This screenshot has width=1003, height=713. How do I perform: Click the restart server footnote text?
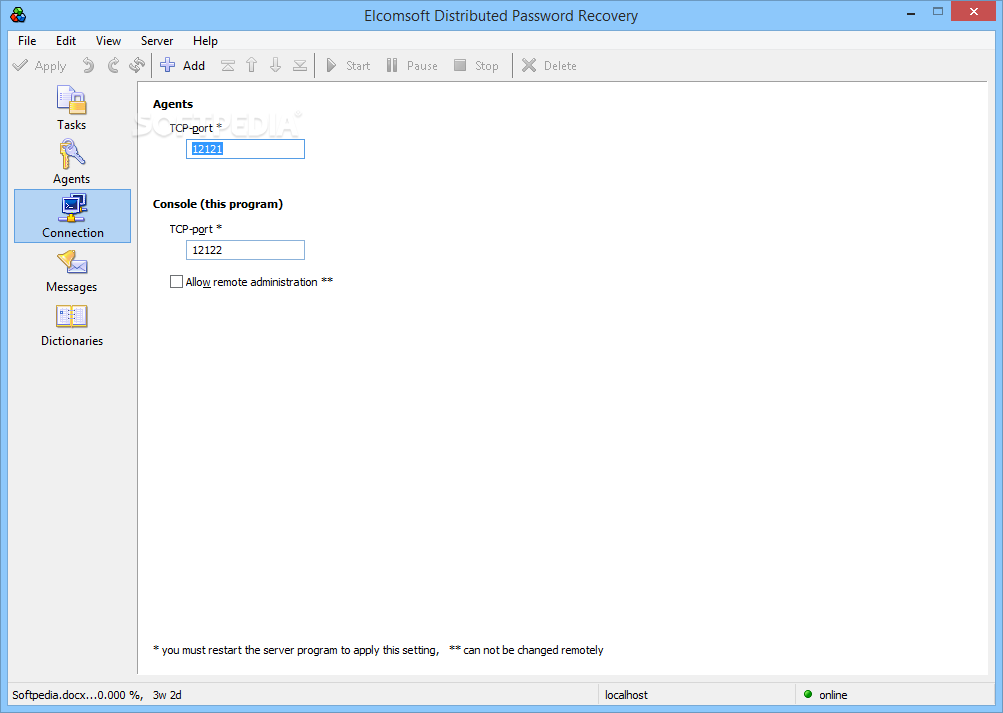pyautogui.click(x=296, y=650)
